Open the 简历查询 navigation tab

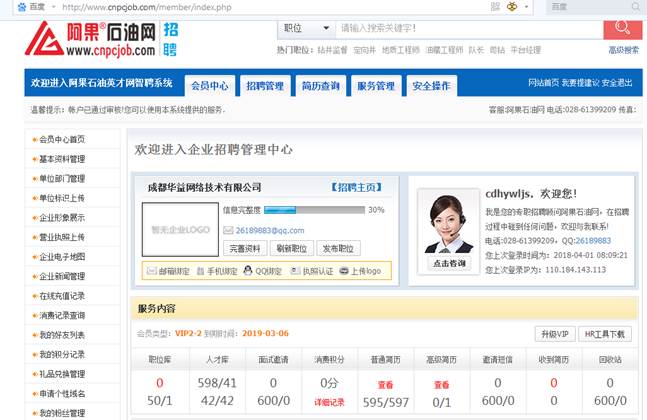point(320,86)
